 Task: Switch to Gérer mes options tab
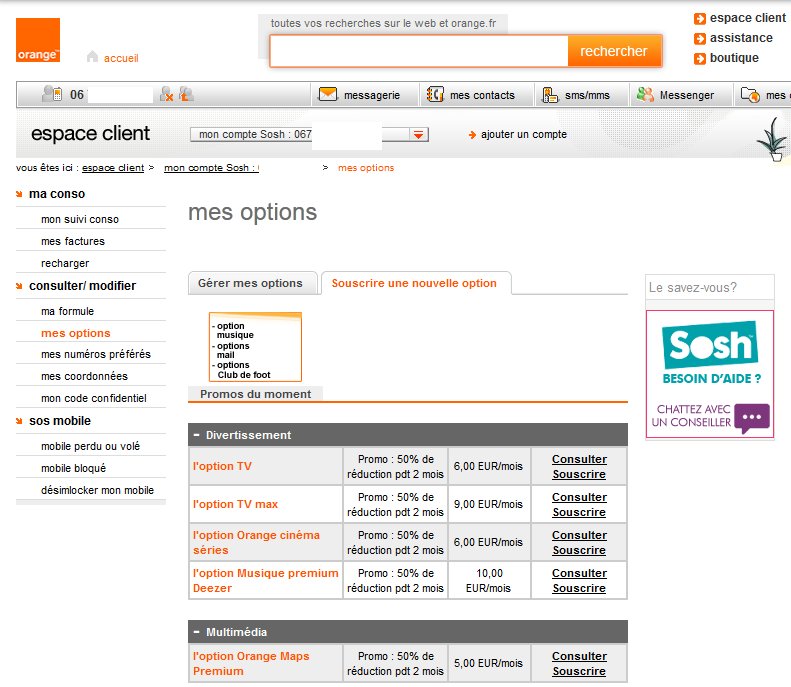250,283
